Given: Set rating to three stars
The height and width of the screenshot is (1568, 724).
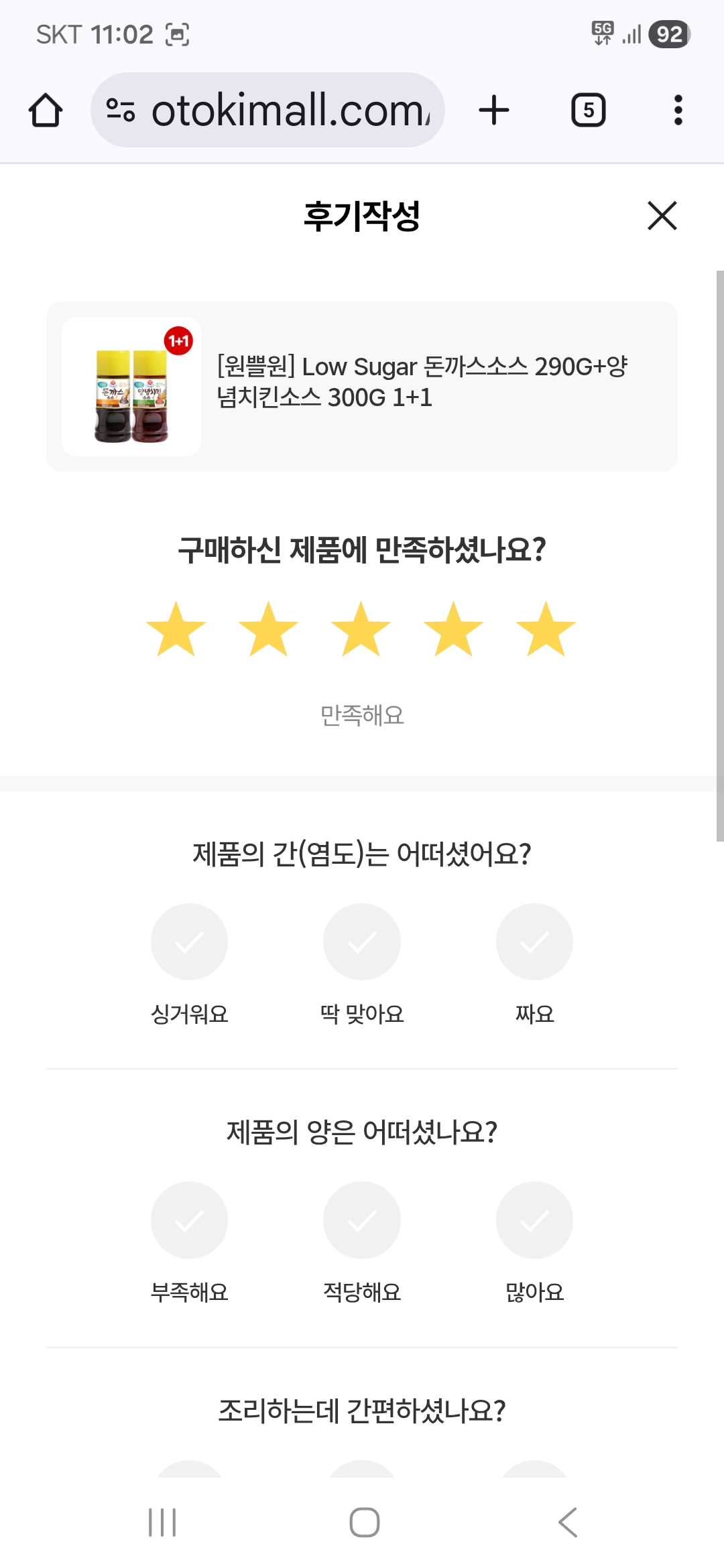Looking at the screenshot, I should coord(361,629).
